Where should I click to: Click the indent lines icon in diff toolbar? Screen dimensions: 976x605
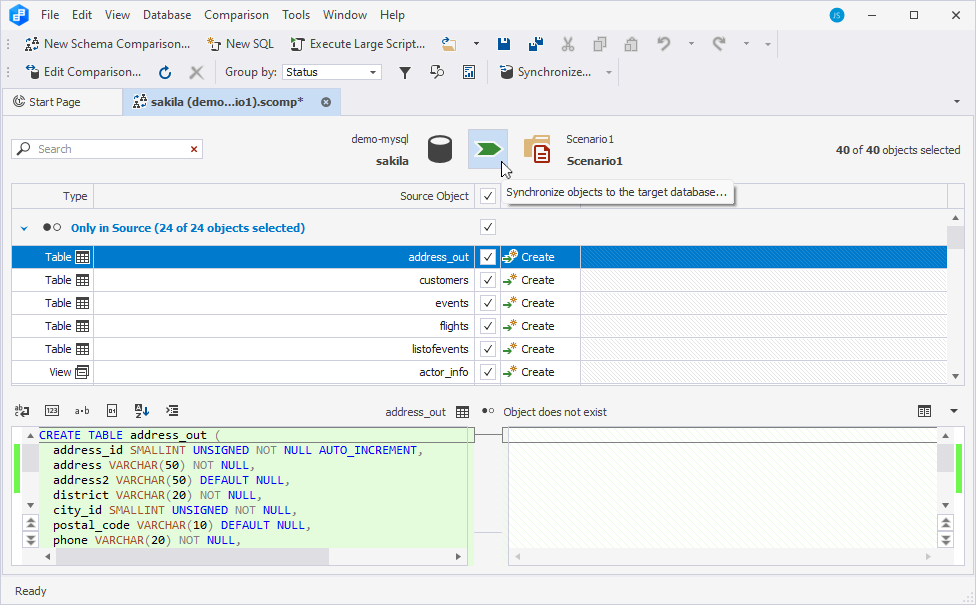pos(172,411)
